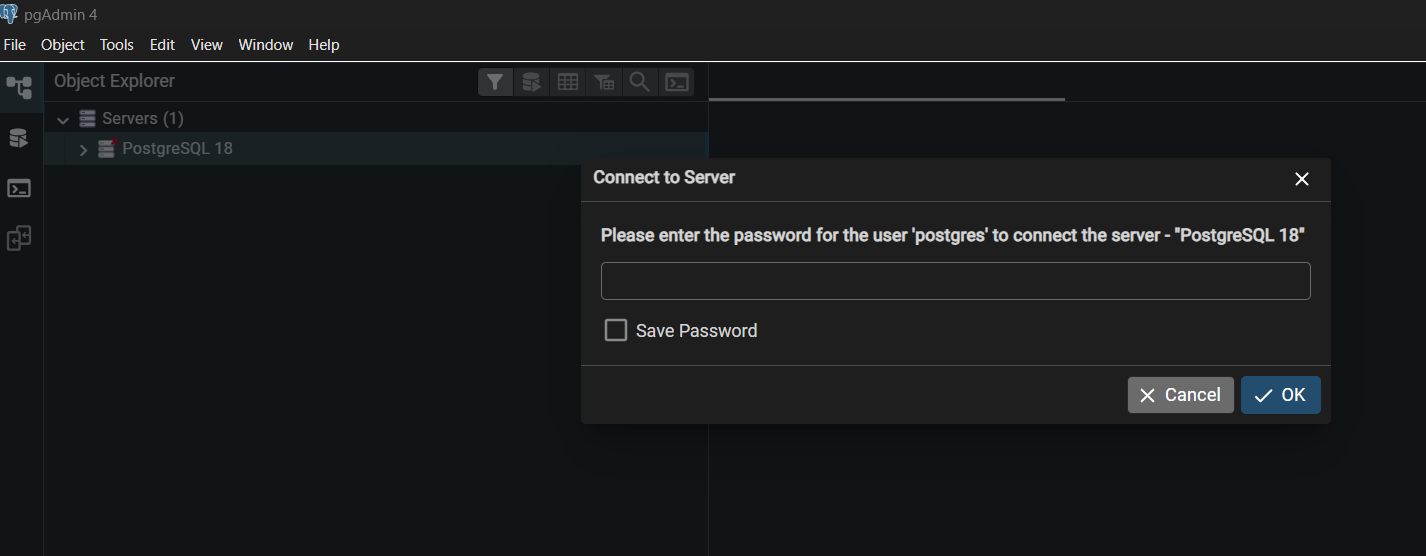Open the Query Tool Workspace sidebar icon
Image resolution: width=1426 pixels, height=556 pixels.
click(19, 138)
